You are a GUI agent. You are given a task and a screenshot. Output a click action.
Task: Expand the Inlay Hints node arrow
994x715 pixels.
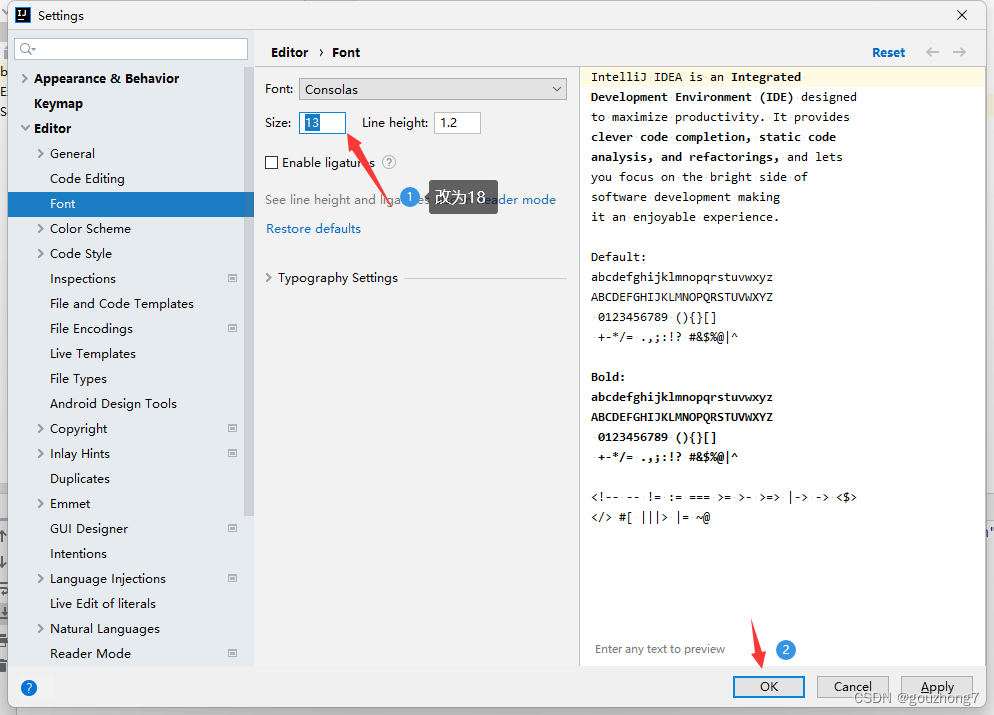41,453
